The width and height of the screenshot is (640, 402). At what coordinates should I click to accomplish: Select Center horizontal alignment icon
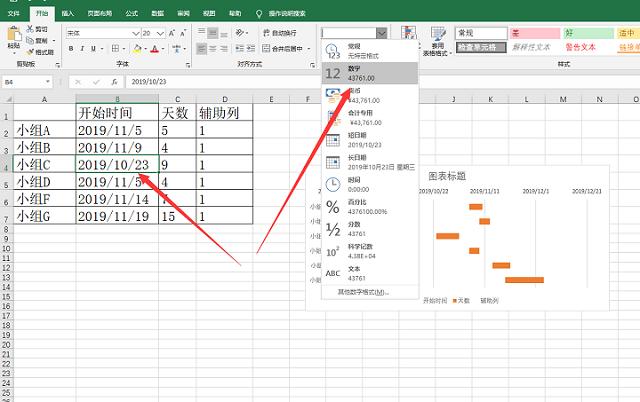[213, 49]
